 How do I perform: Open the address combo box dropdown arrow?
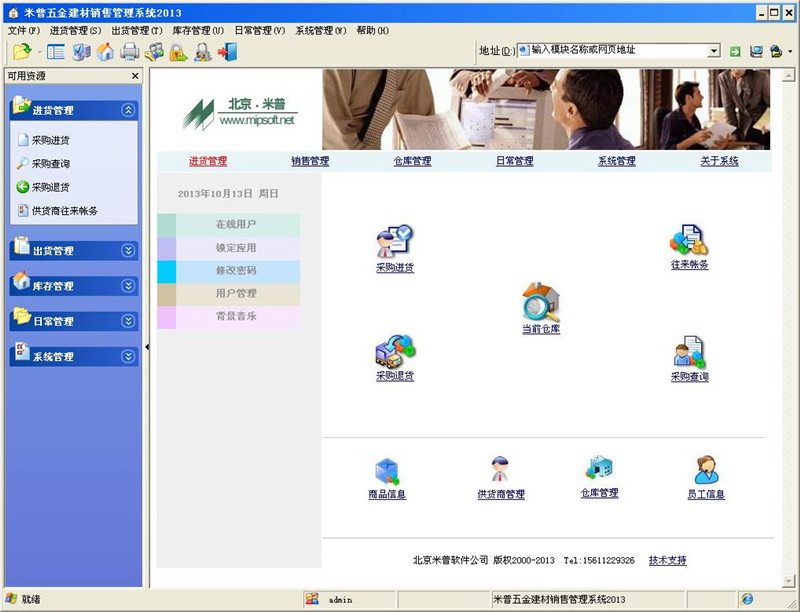pos(714,50)
